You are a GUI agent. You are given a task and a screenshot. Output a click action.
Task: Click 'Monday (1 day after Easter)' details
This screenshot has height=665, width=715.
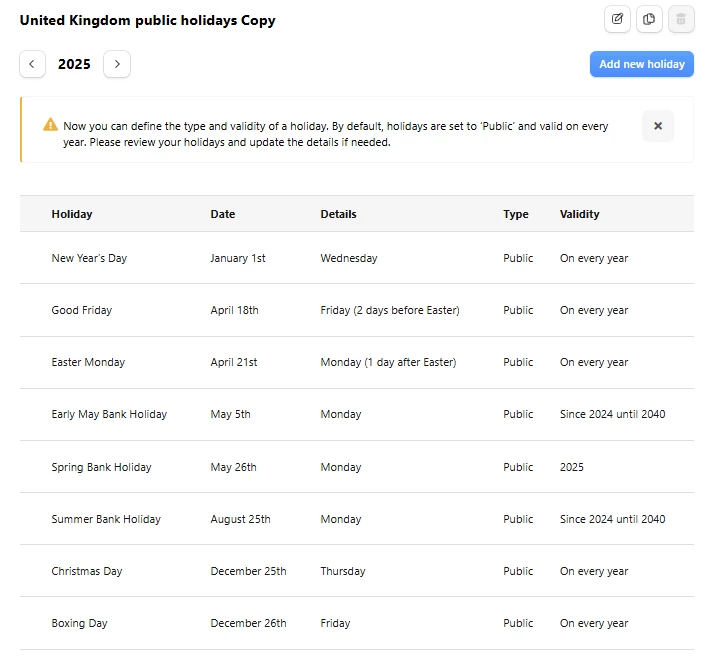click(x=388, y=362)
